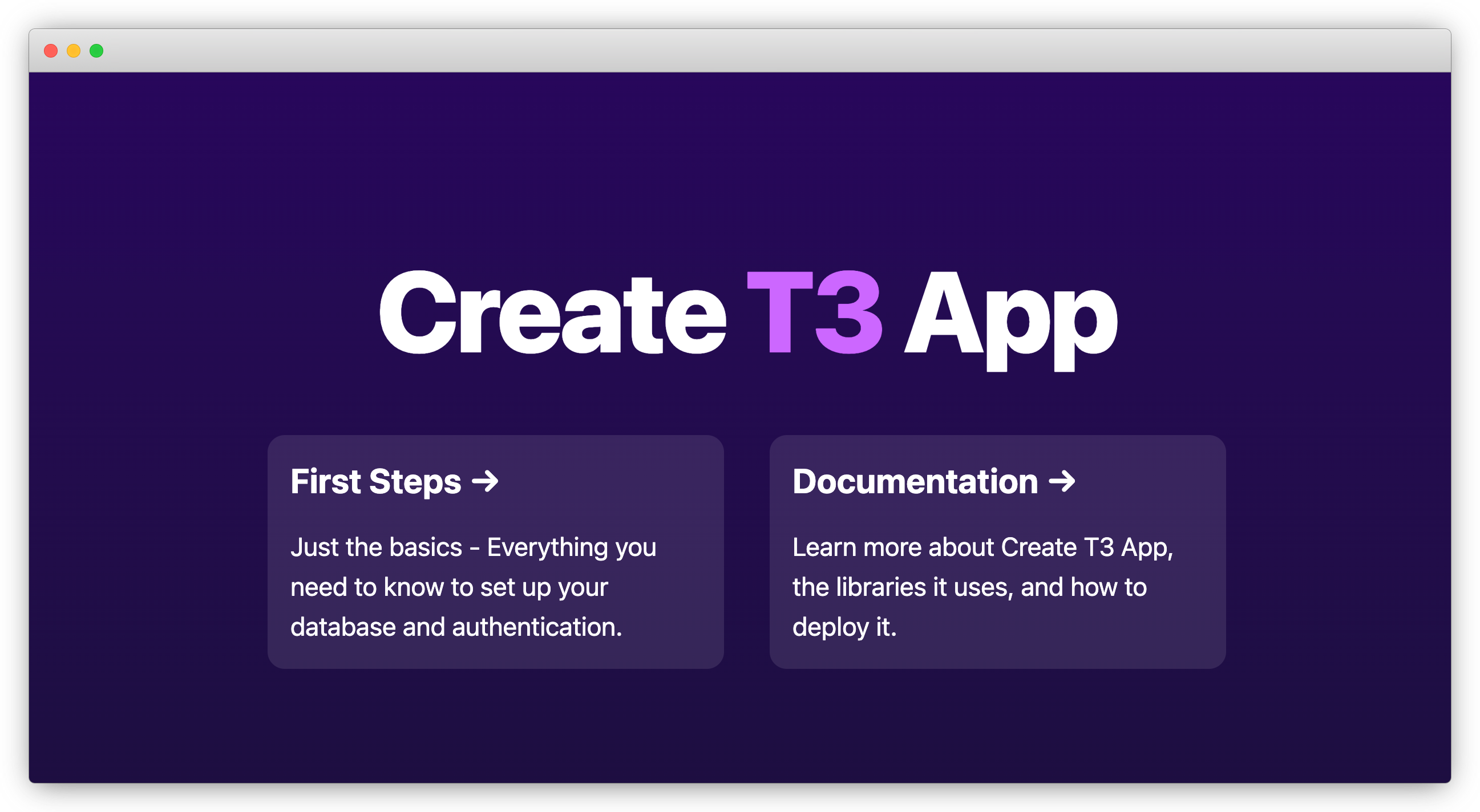Click 'Learn more about Create T3 App' text

click(x=982, y=547)
